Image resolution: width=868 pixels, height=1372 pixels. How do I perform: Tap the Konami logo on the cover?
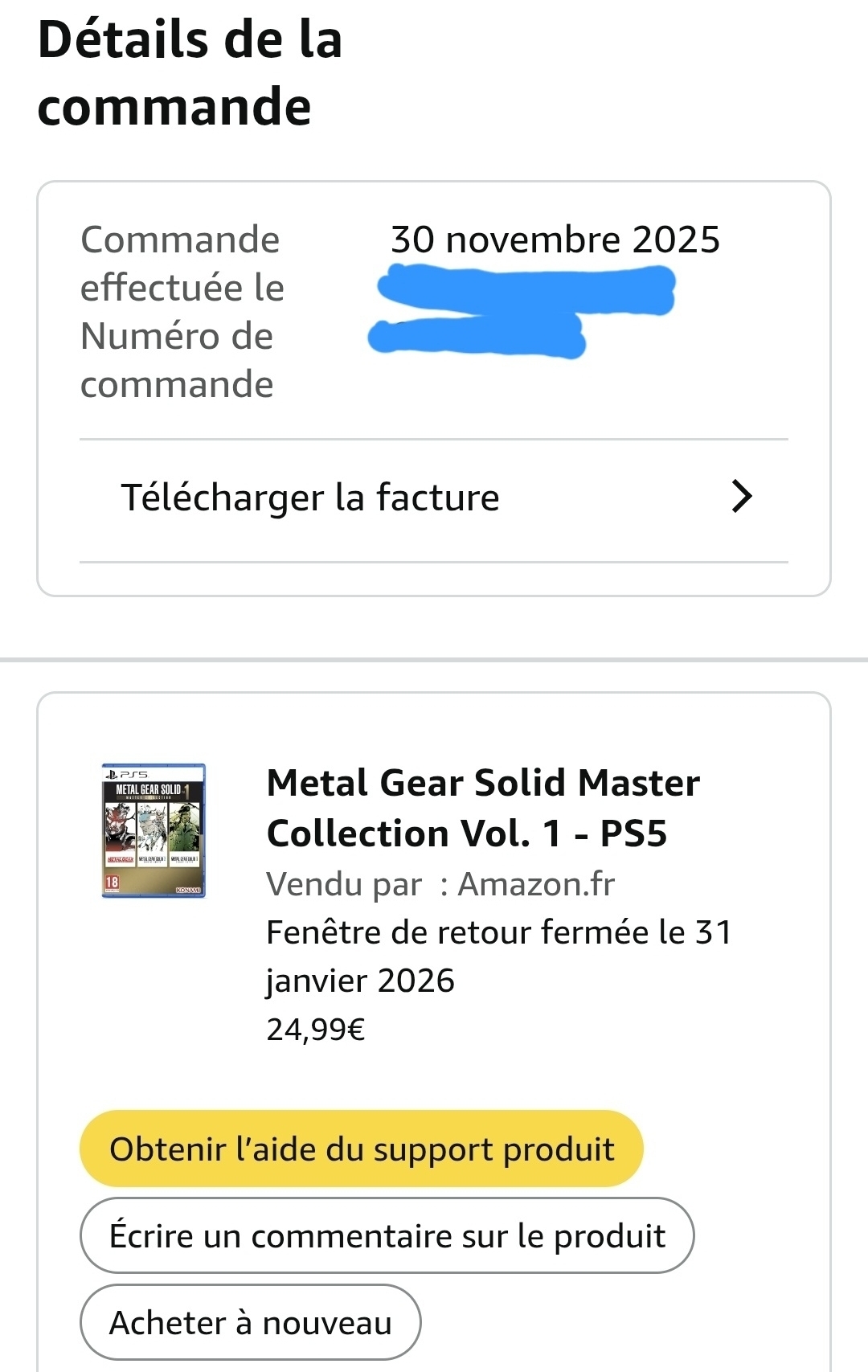187,890
